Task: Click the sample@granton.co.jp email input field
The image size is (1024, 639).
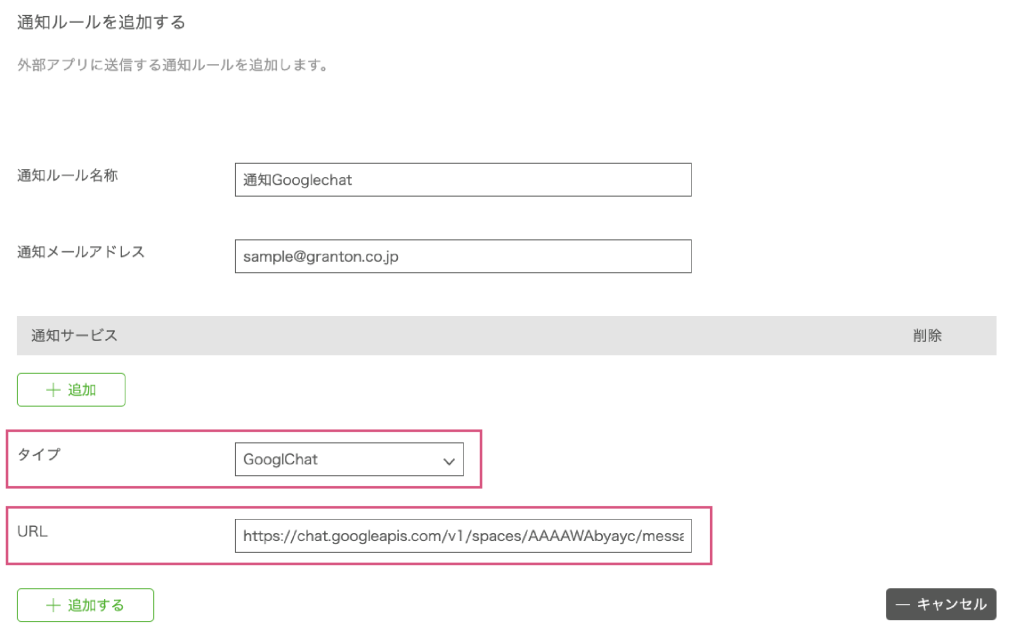Action: click(462, 256)
